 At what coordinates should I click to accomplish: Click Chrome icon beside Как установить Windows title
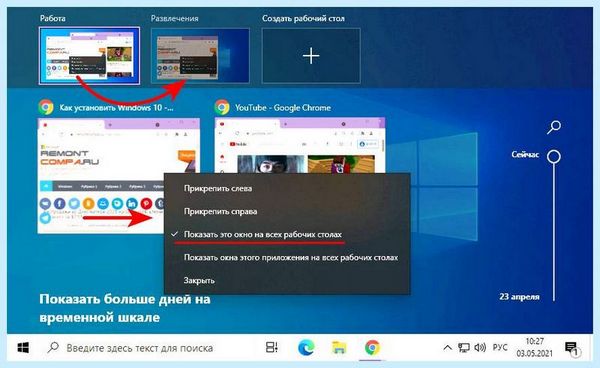(46, 107)
